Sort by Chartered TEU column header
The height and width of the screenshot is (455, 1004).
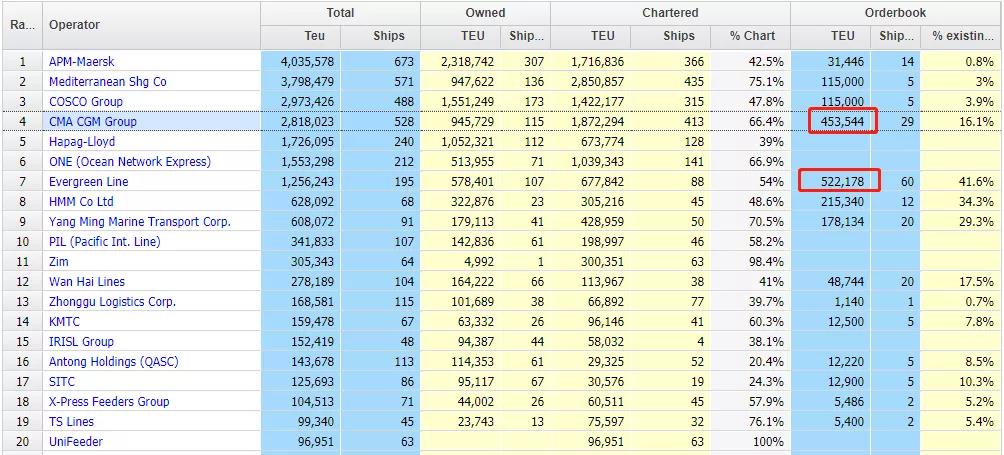coord(591,36)
